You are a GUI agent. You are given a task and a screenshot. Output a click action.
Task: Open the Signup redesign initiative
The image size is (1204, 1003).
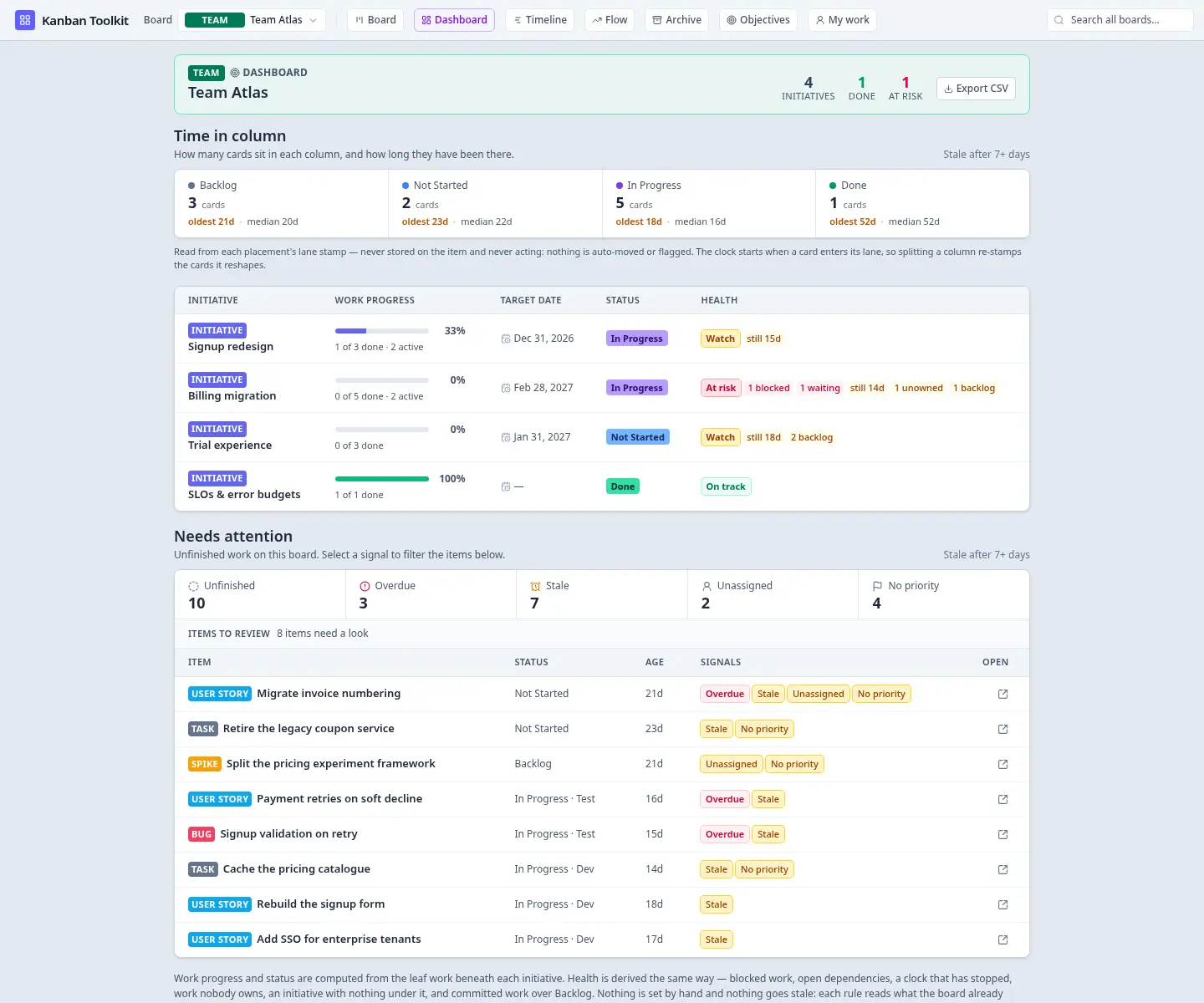click(231, 347)
